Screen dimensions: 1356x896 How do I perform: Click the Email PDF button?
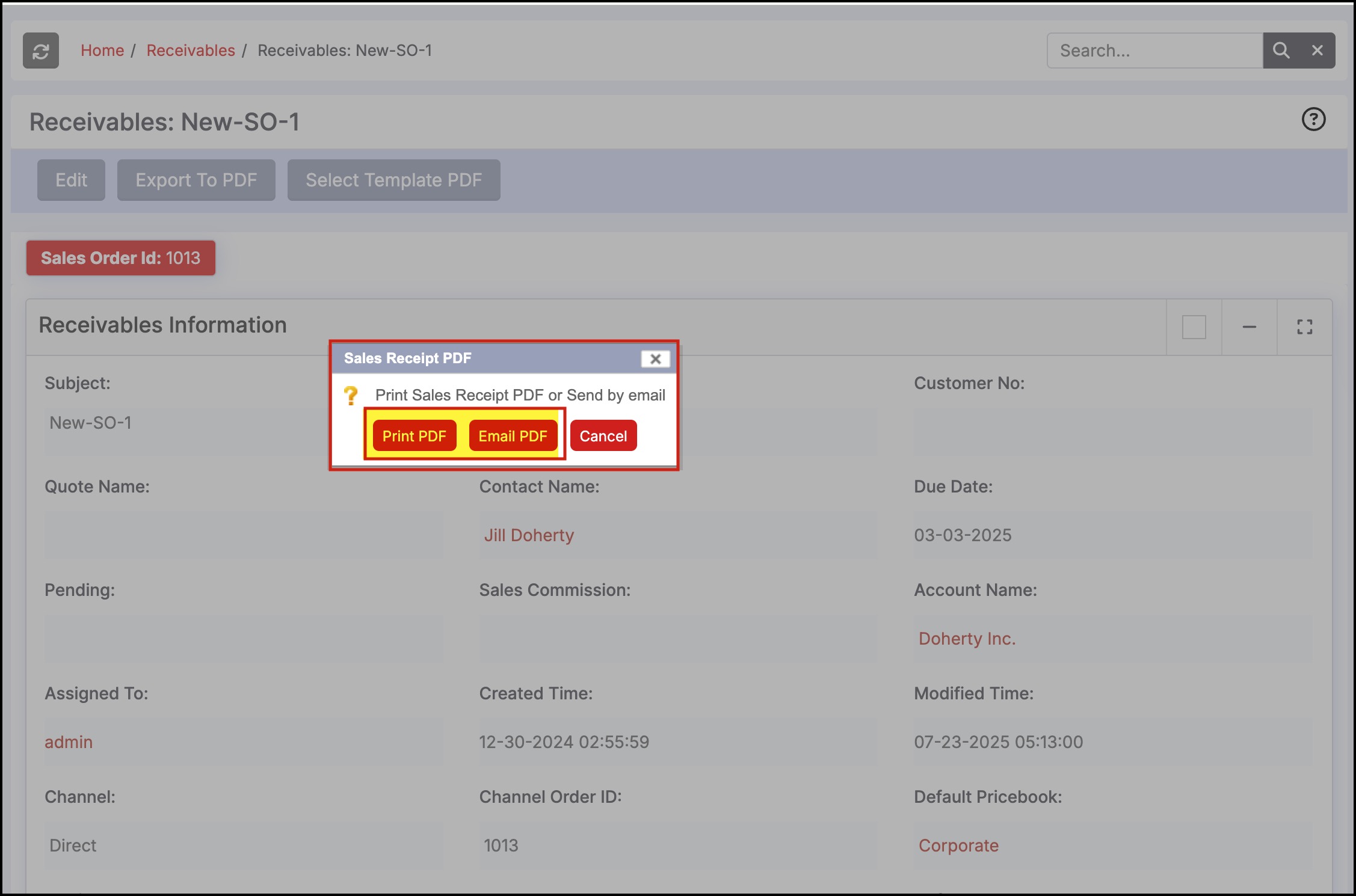point(513,435)
